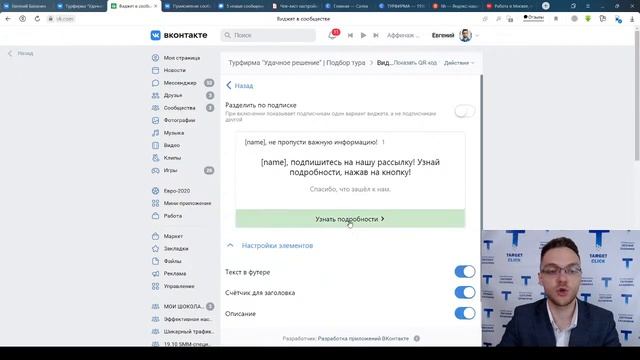Image resolution: width=640 pixels, height=360 pixels.
Task: Click the Клипы sidebar icon
Action: click(155, 158)
